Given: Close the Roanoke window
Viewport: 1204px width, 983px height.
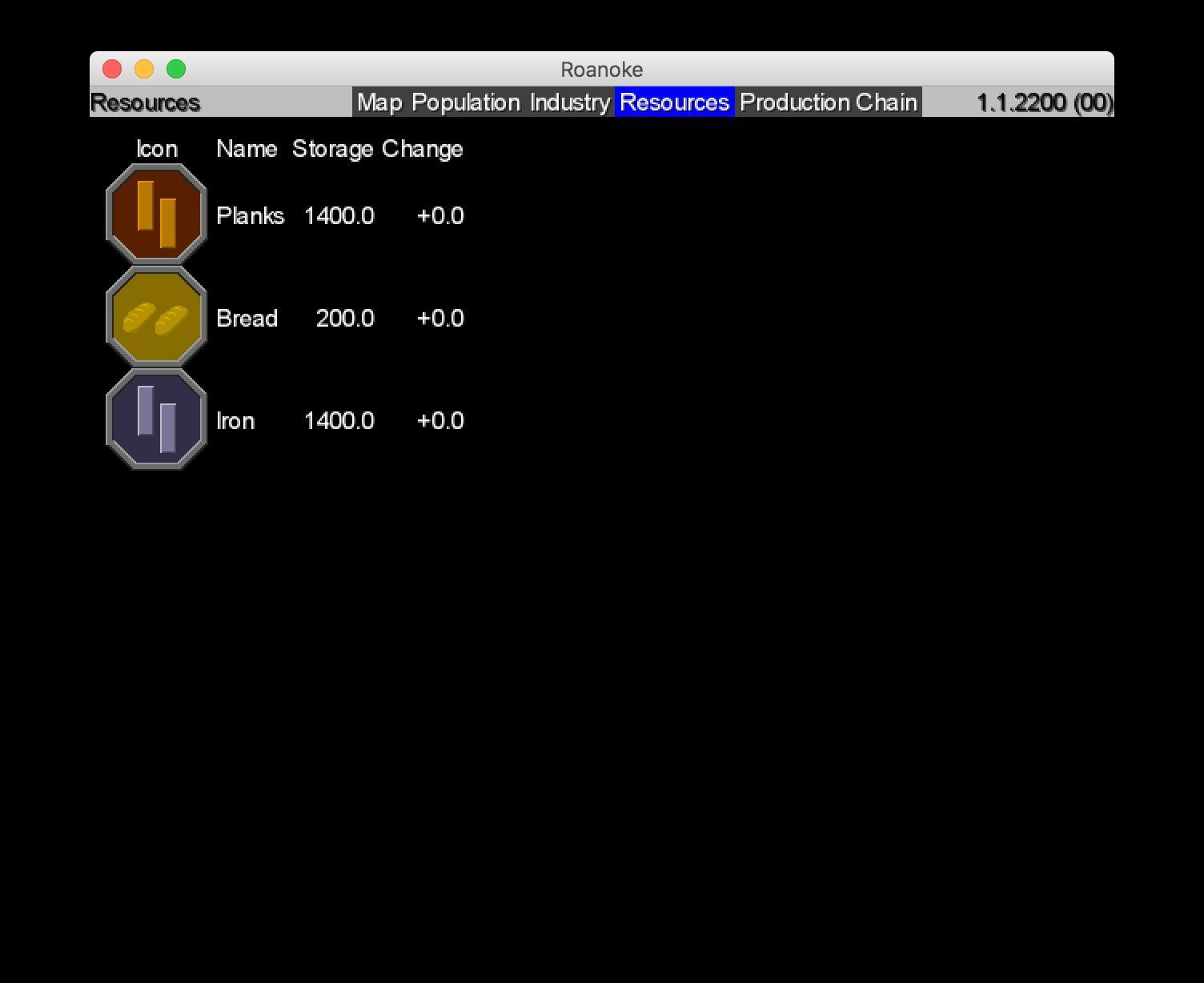Looking at the screenshot, I should pos(112,69).
